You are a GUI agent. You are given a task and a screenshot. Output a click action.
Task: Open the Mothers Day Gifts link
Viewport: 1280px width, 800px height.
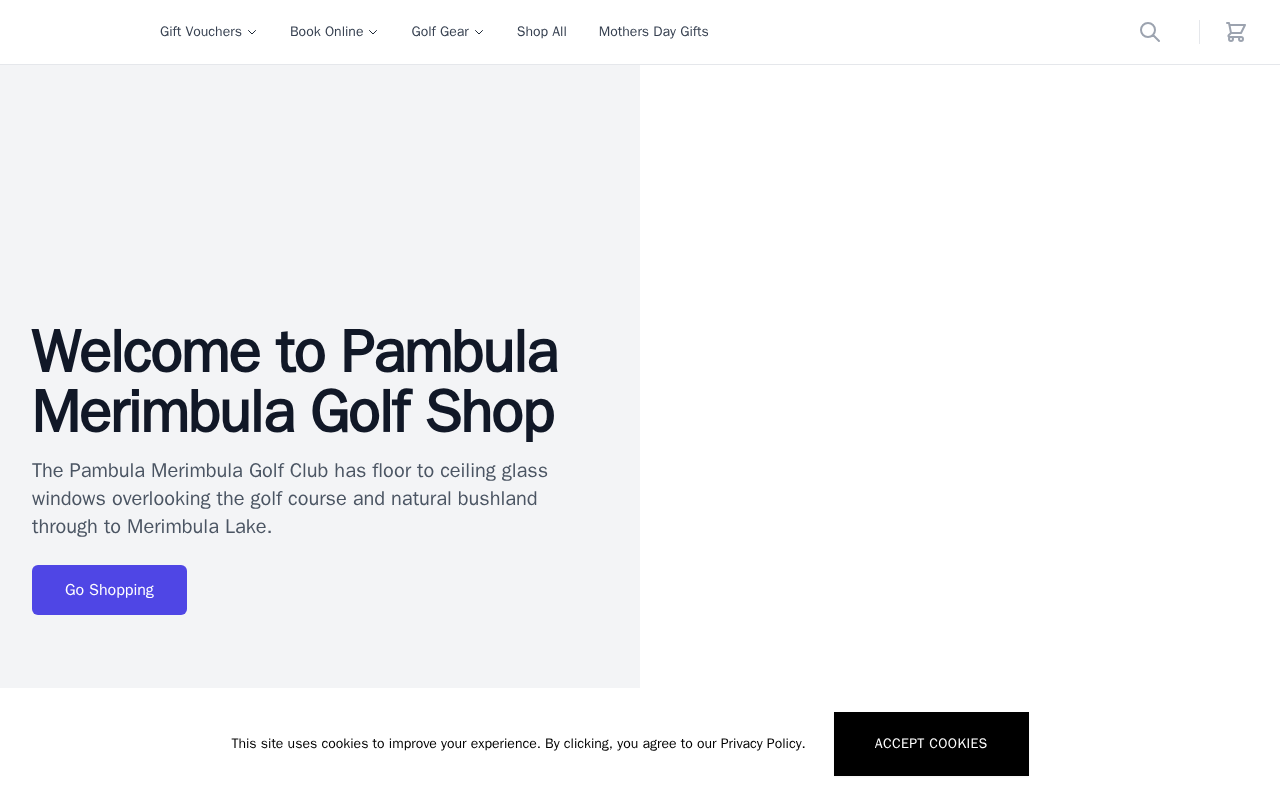(654, 32)
